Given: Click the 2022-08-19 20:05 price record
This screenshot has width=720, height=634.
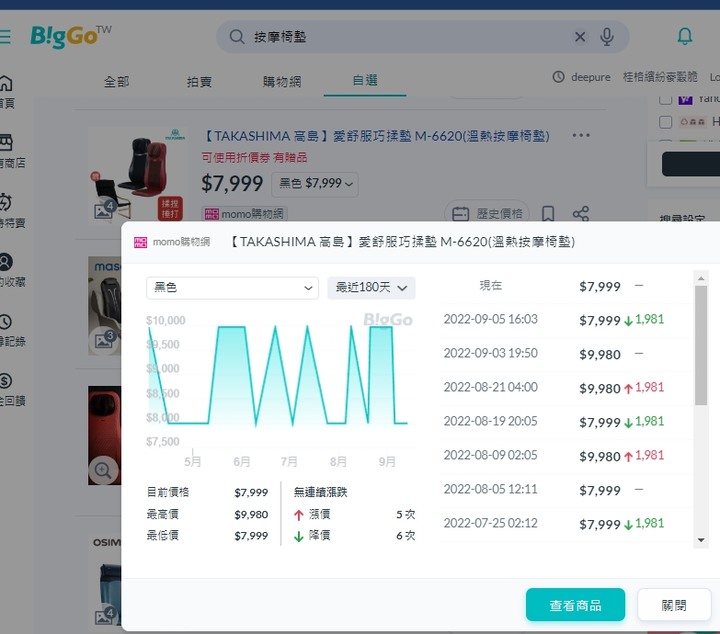Looking at the screenshot, I should point(566,422).
